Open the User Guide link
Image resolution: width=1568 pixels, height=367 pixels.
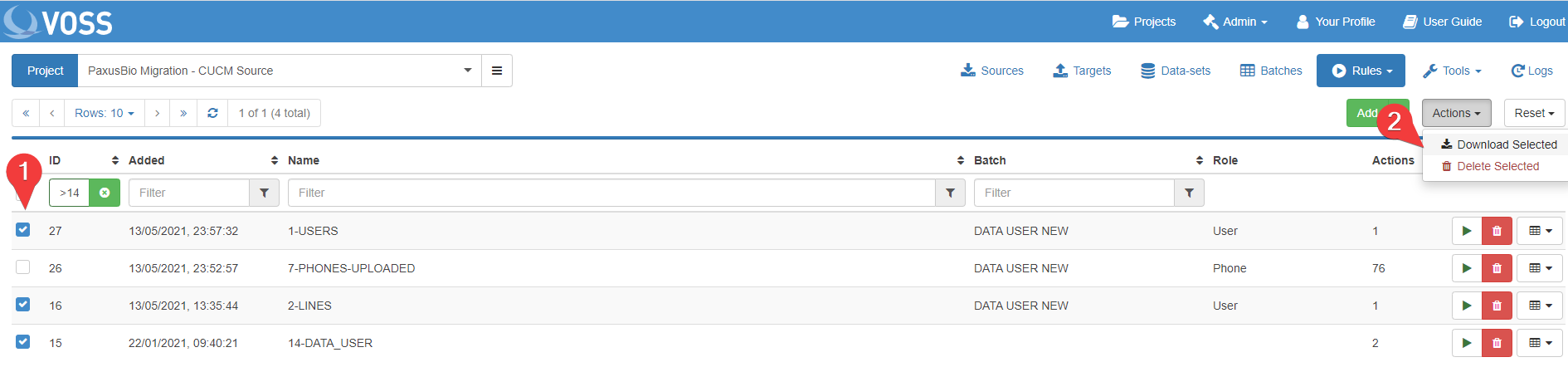coord(1442,22)
